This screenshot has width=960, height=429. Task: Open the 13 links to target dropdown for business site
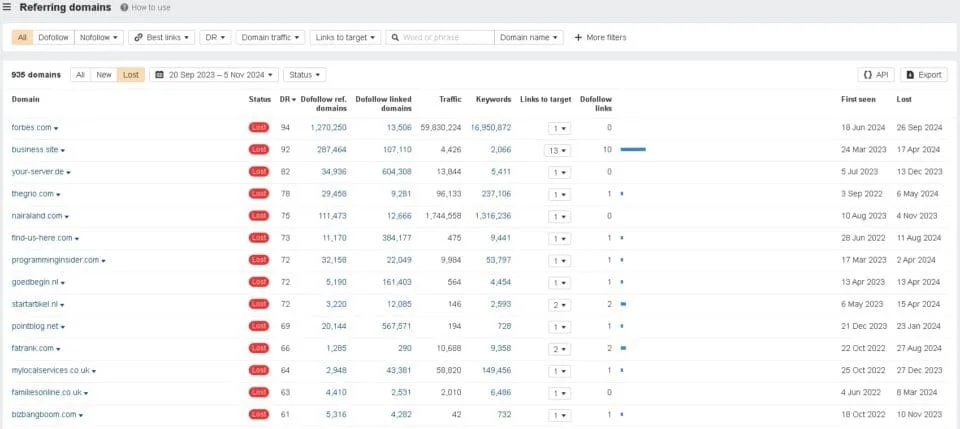557,150
